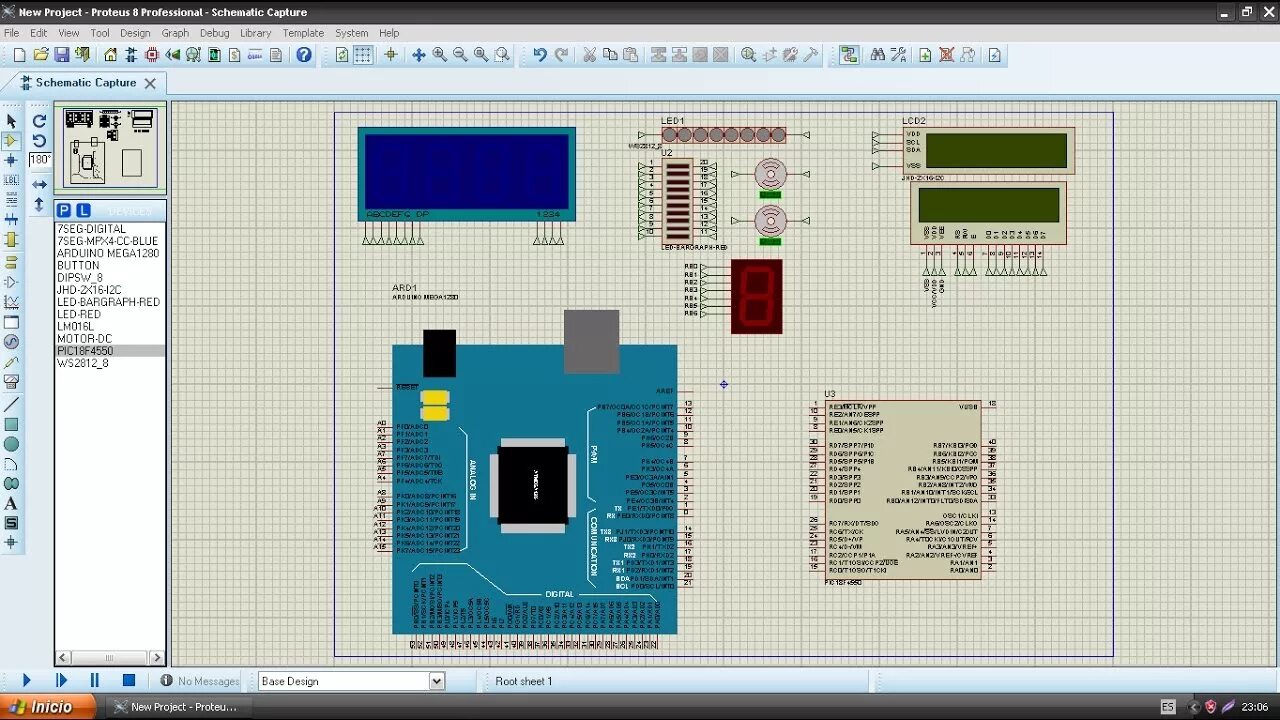
Task: Open the File menu
Action: (x=11, y=33)
